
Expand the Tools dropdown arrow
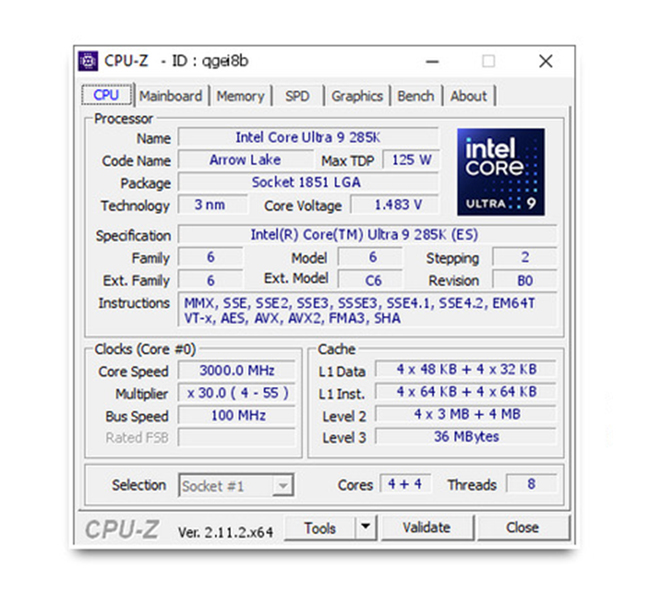[366, 528]
